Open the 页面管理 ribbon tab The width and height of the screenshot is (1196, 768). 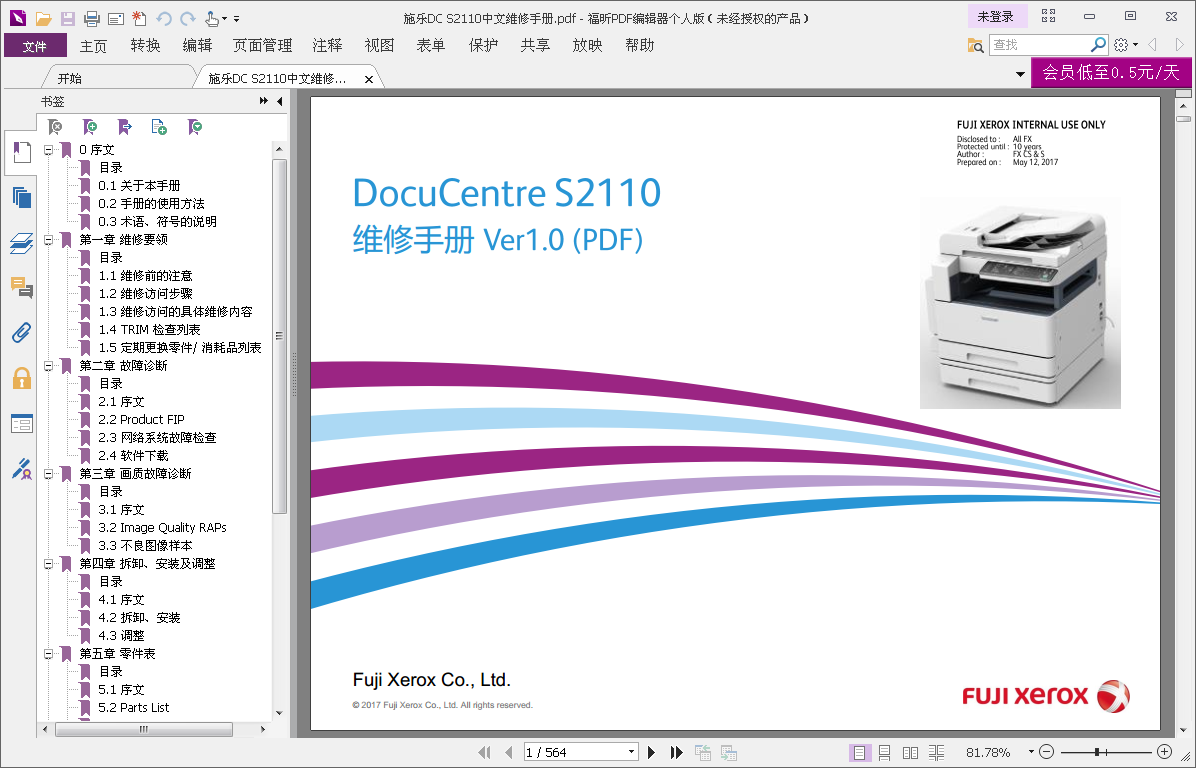[x=262, y=46]
